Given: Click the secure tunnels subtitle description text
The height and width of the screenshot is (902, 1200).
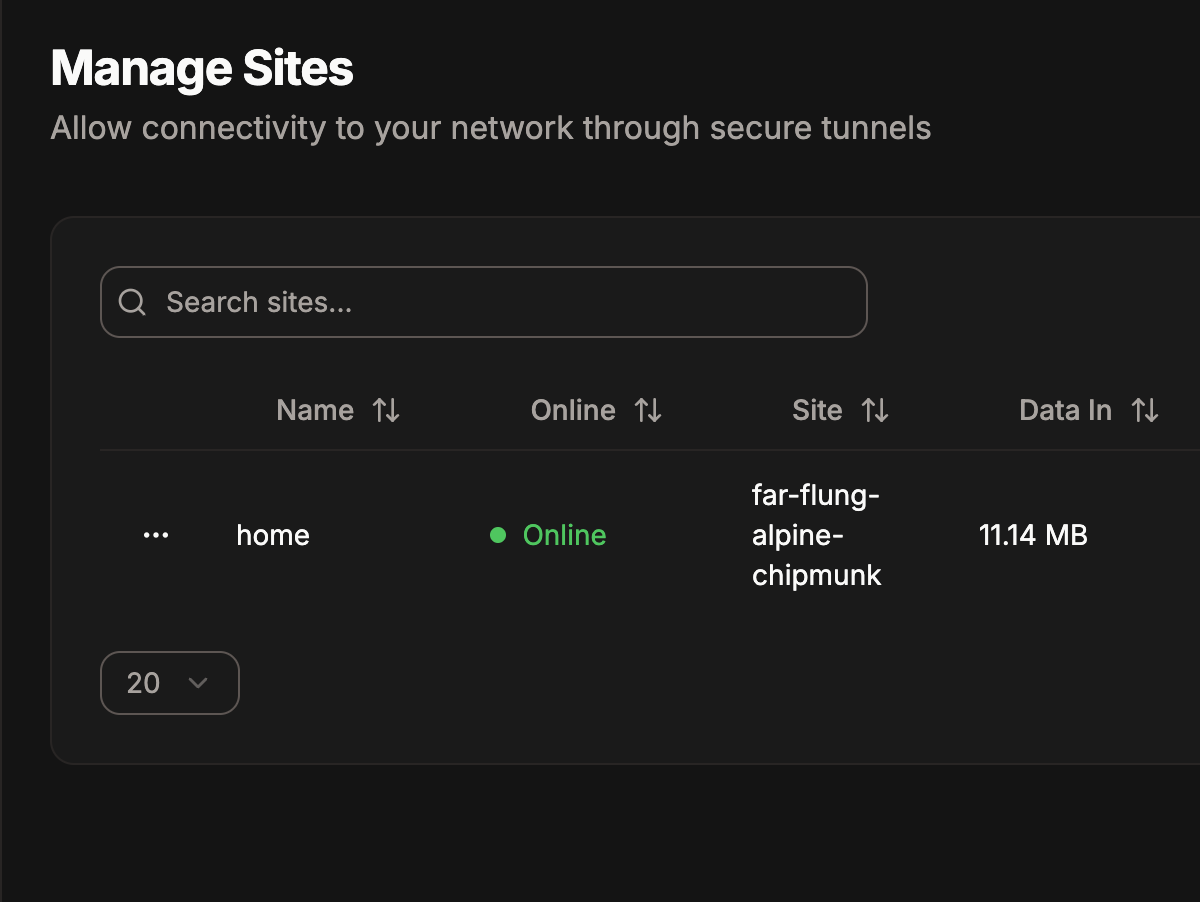Looking at the screenshot, I should tap(491, 128).
